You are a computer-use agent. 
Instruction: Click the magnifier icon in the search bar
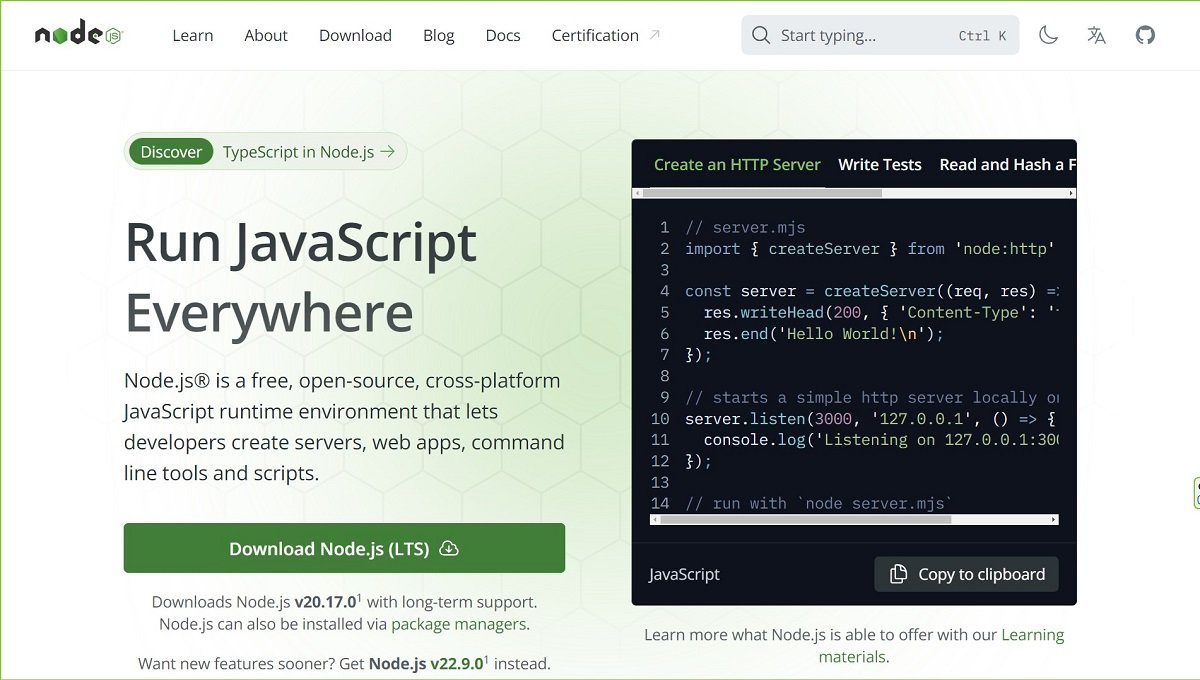point(761,35)
